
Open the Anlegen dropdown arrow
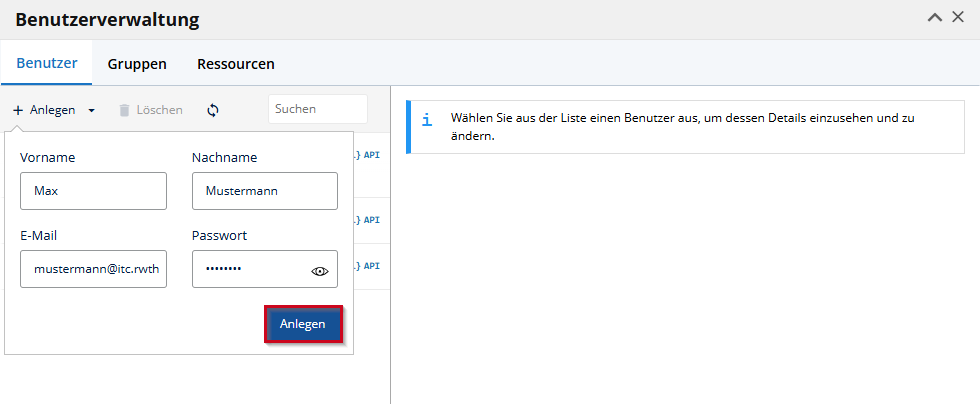(91, 110)
